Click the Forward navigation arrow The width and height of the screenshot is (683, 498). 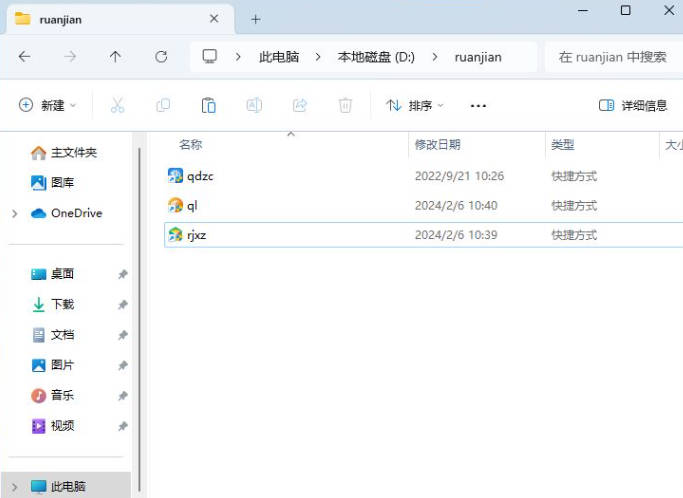(70, 57)
